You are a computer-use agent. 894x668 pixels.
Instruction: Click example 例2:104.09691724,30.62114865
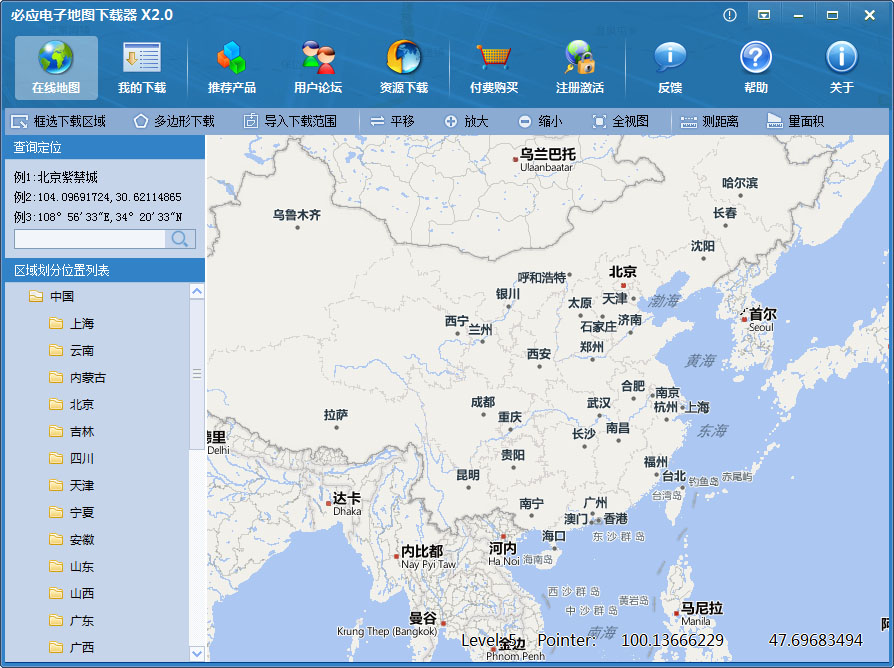[97, 197]
